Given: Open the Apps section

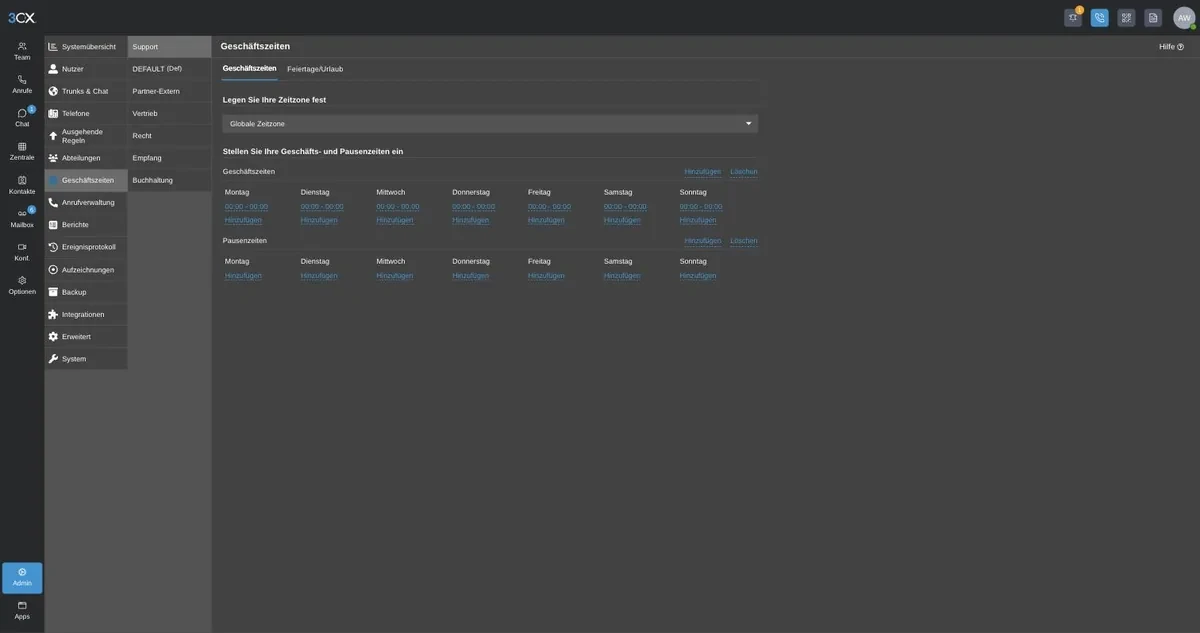Looking at the screenshot, I should coord(22,610).
